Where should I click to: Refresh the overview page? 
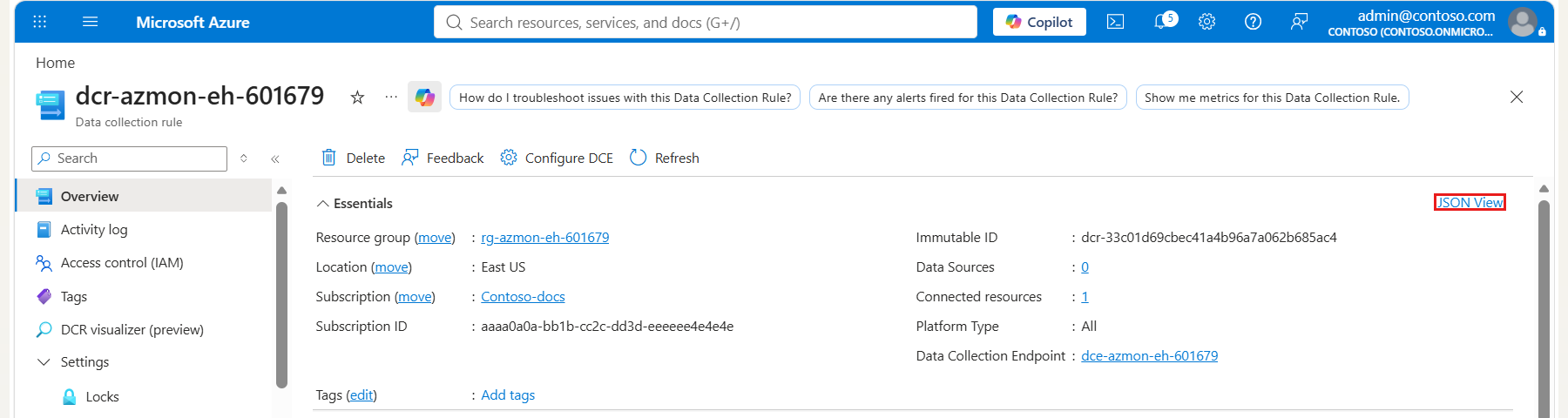pyautogui.click(x=664, y=158)
